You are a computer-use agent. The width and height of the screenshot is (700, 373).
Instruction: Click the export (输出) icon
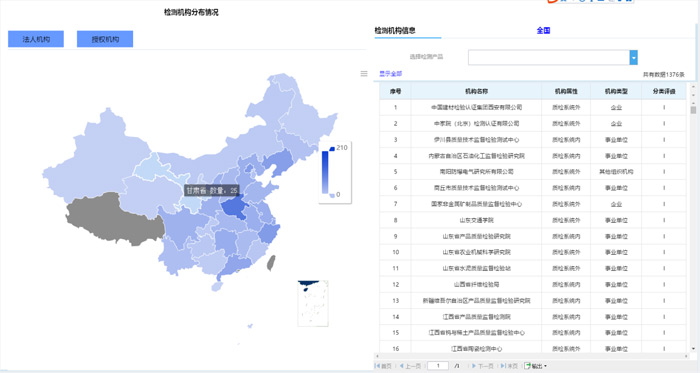click(527, 366)
